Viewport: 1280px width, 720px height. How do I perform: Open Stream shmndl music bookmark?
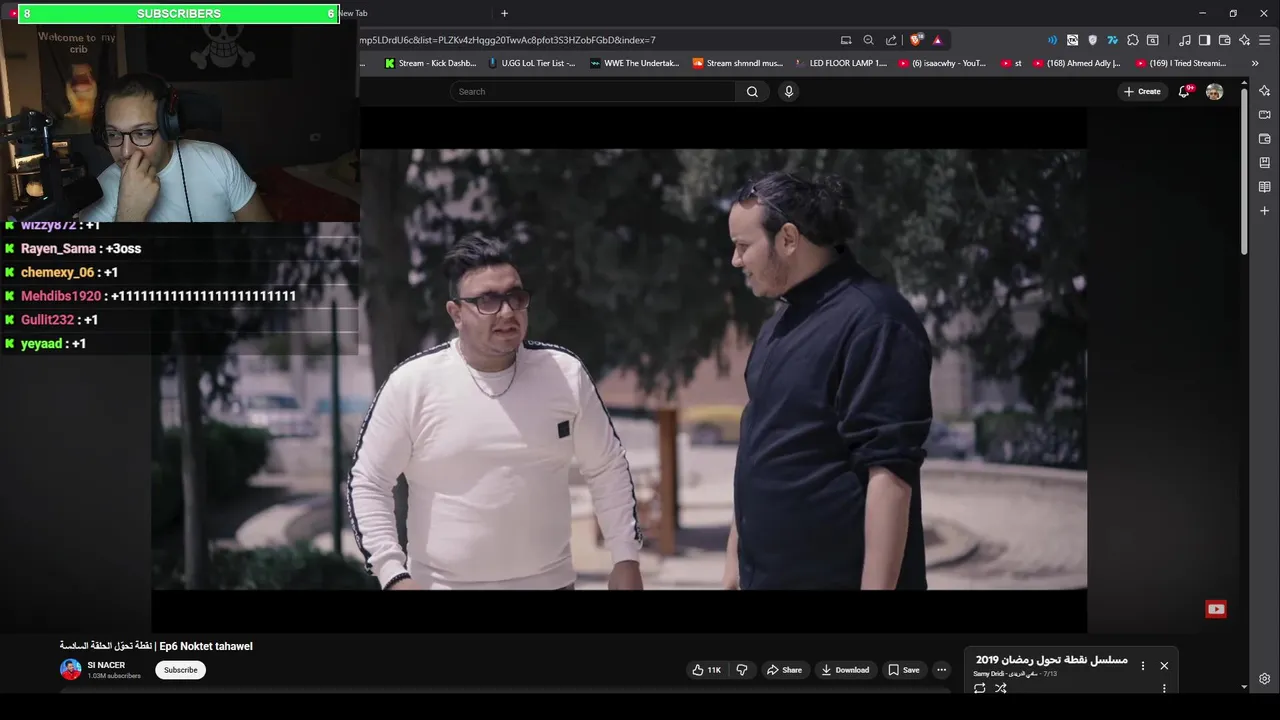(738, 63)
